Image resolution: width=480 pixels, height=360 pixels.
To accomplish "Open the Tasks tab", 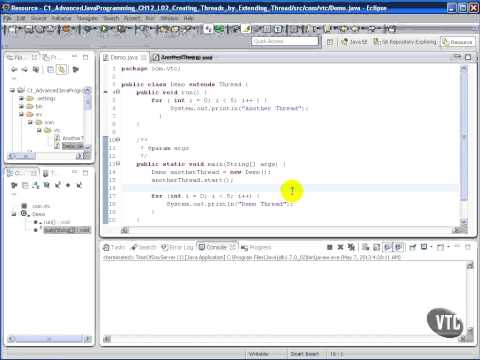I will (115, 247).
